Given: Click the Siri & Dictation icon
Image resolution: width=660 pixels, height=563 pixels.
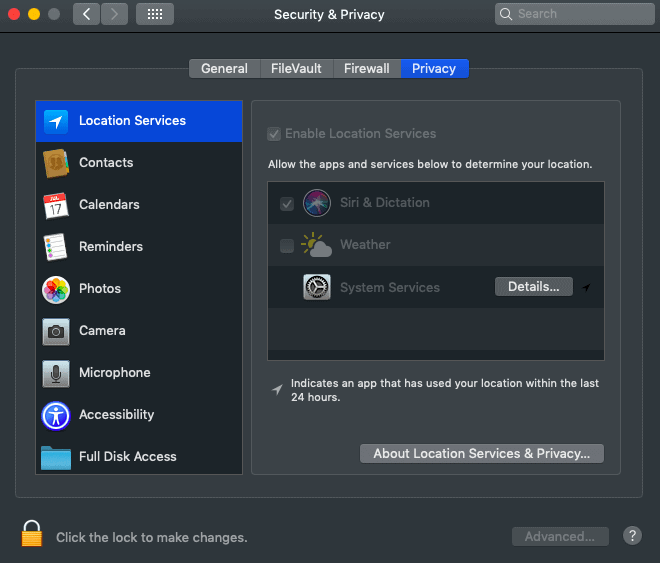Looking at the screenshot, I should tap(317, 203).
